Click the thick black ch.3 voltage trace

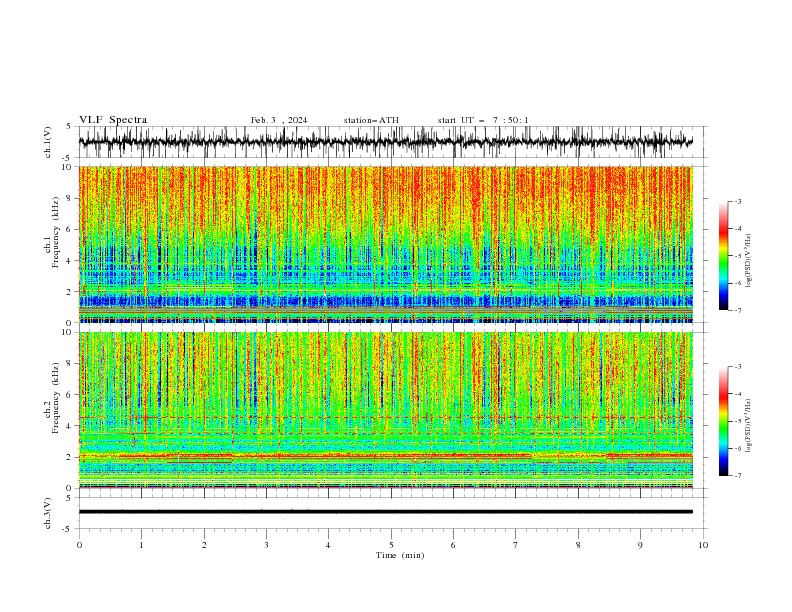click(385, 512)
